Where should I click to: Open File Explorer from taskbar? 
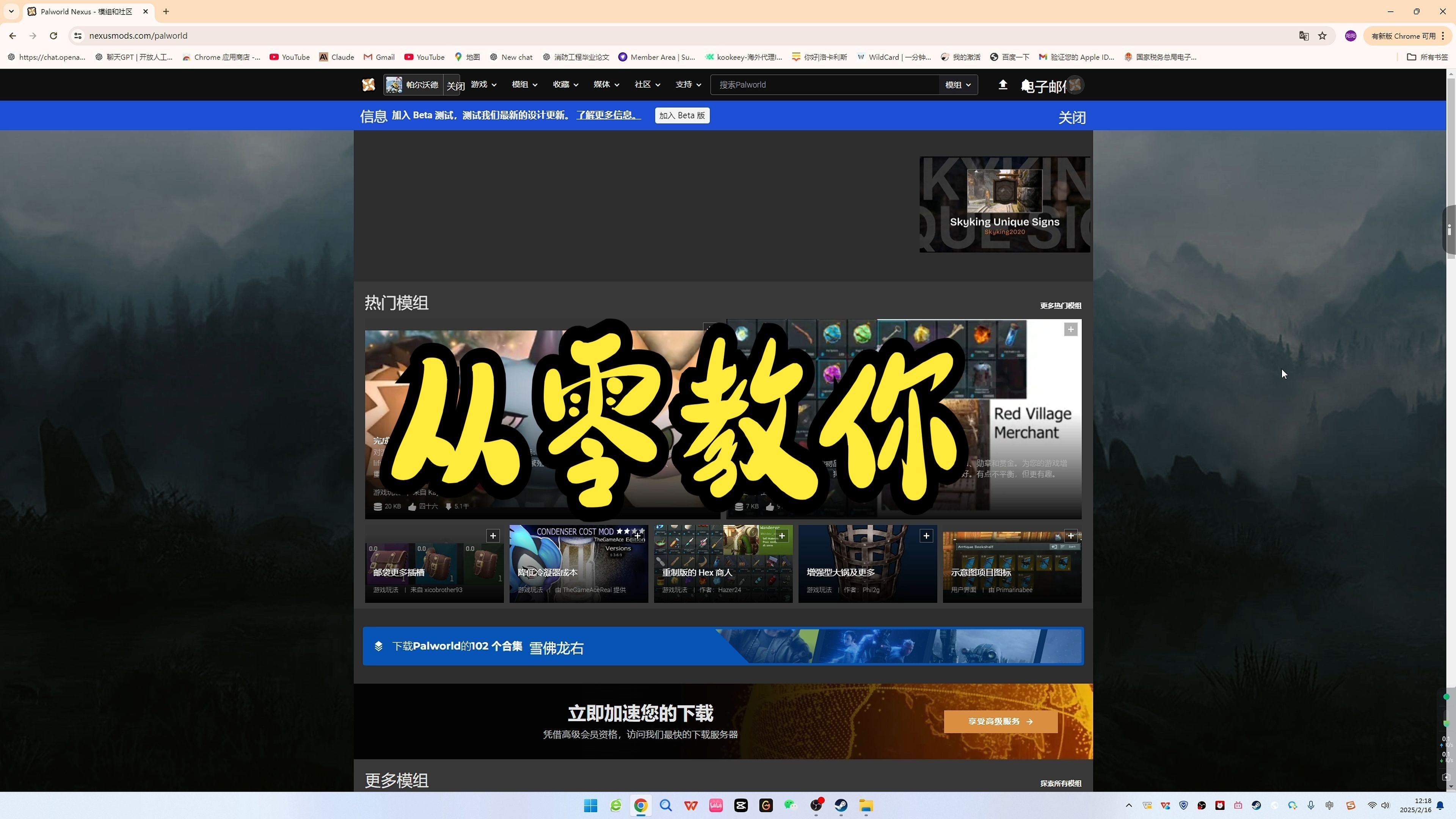[866, 805]
